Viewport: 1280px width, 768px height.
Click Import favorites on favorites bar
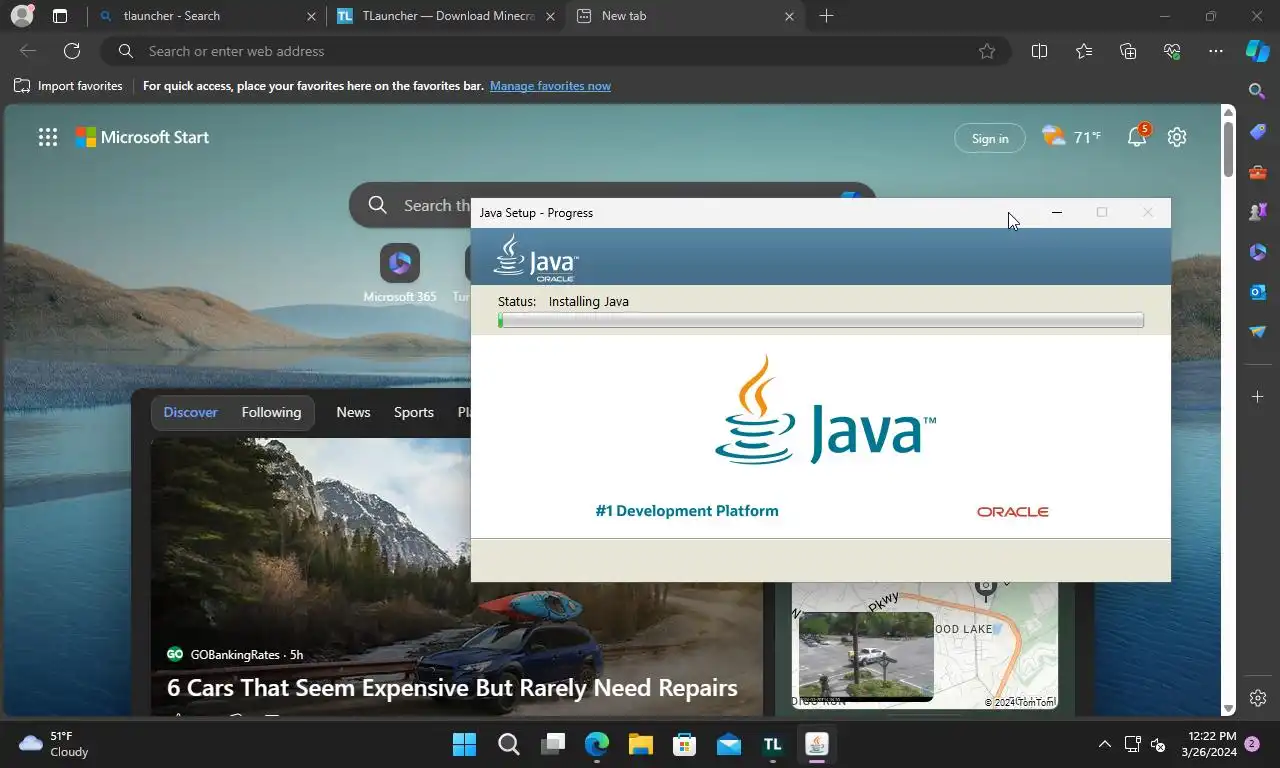[68, 86]
